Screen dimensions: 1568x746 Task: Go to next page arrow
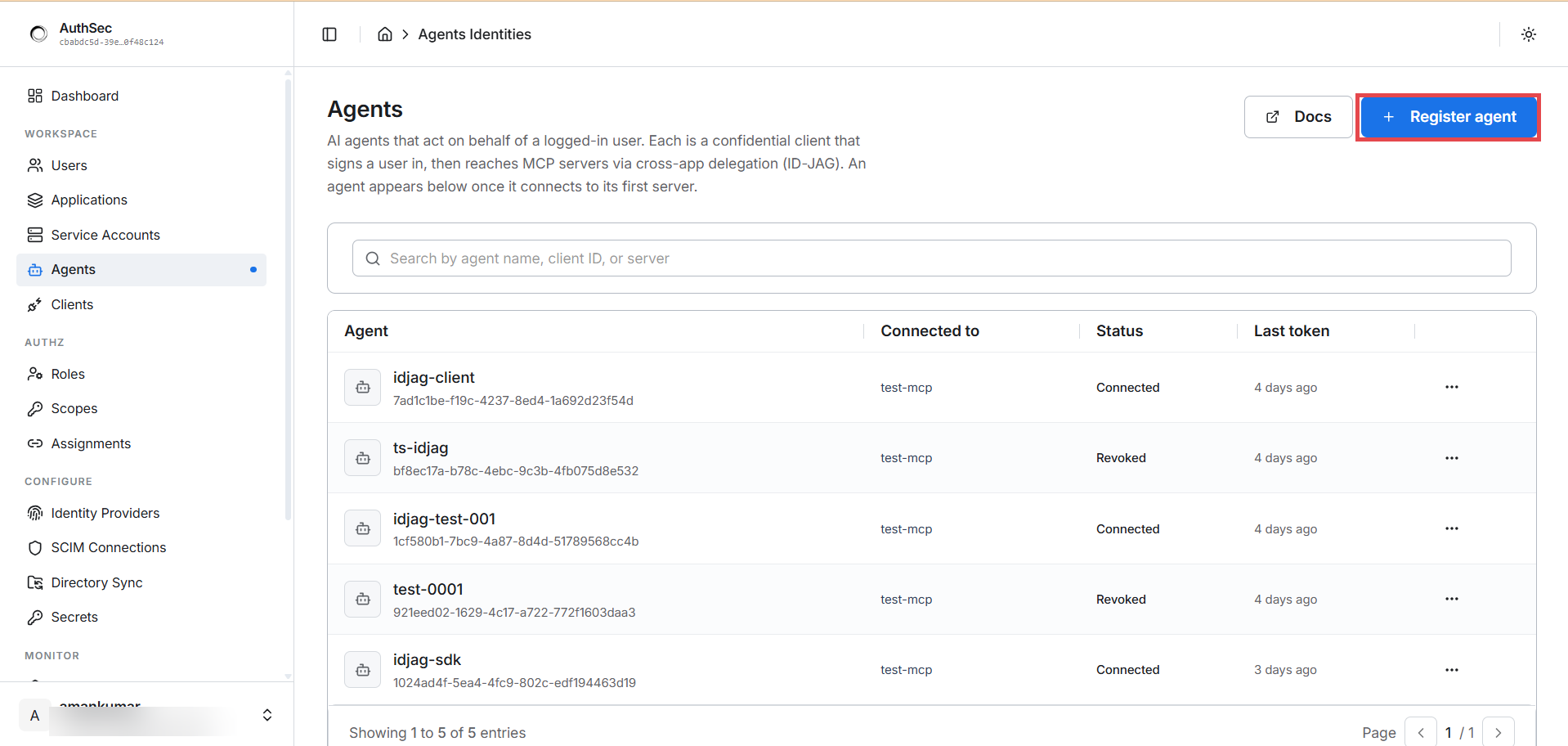click(x=1498, y=732)
